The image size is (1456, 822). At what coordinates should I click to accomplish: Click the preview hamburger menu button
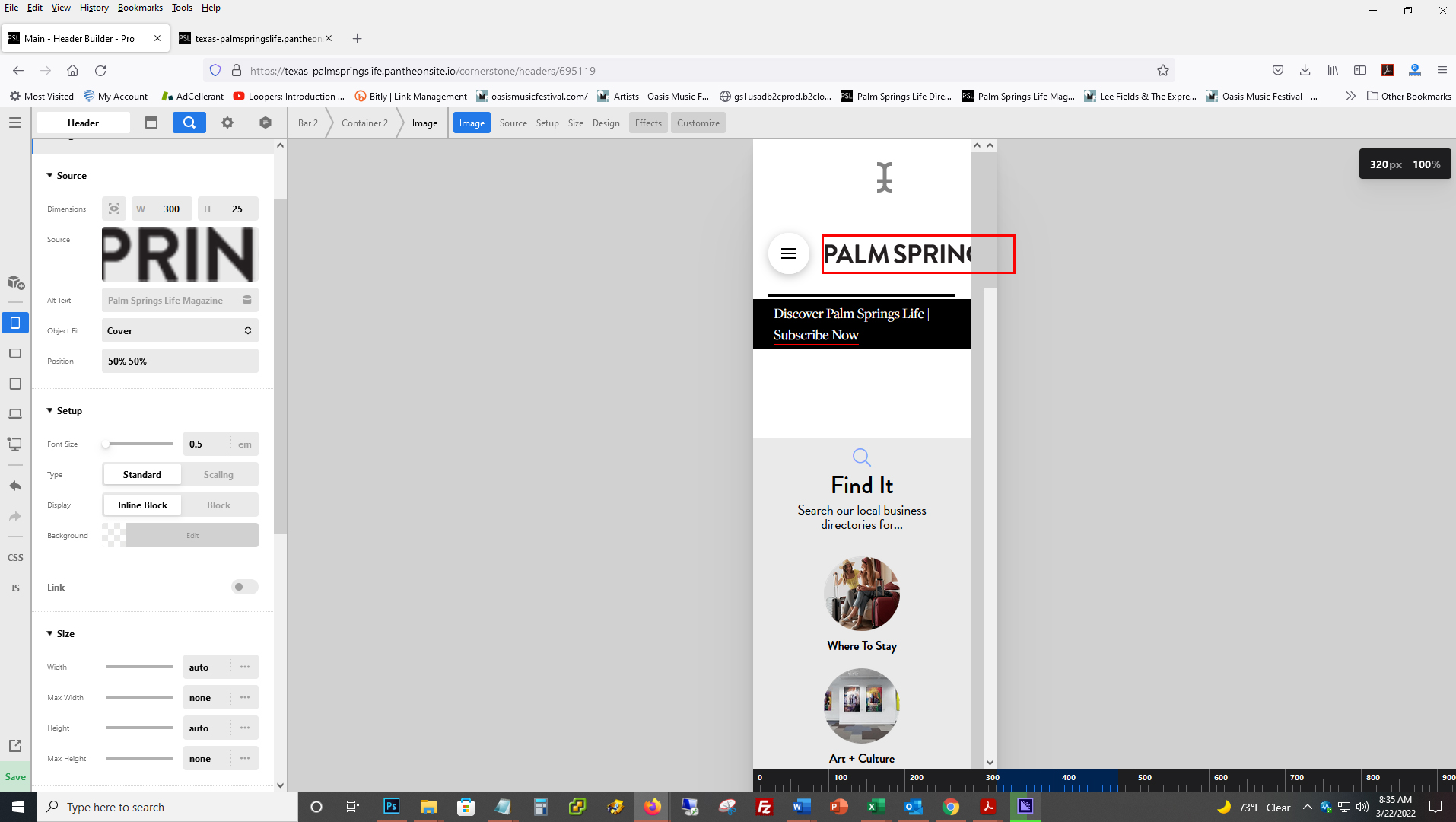click(x=789, y=253)
